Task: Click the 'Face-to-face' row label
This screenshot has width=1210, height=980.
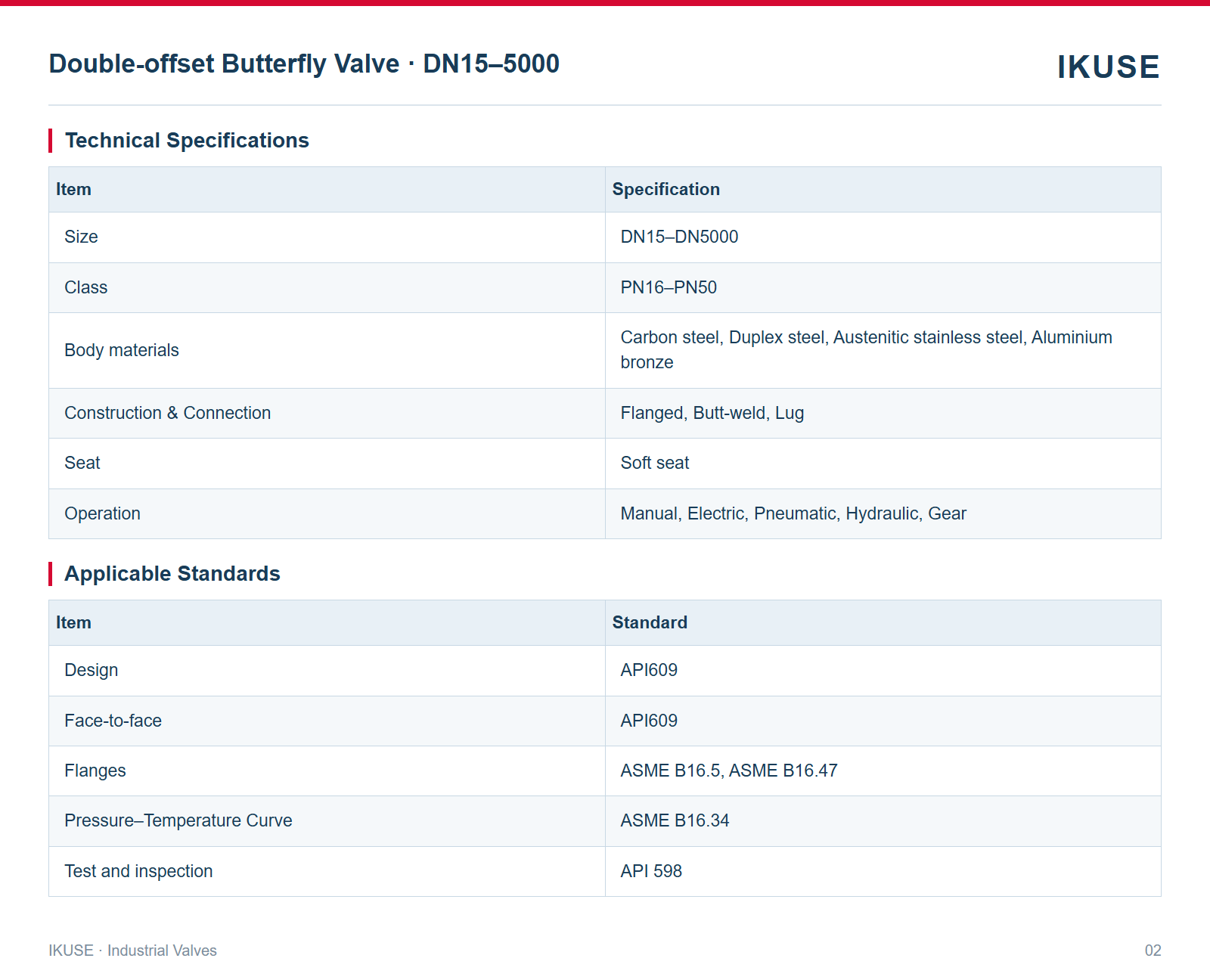Action: [113, 721]
